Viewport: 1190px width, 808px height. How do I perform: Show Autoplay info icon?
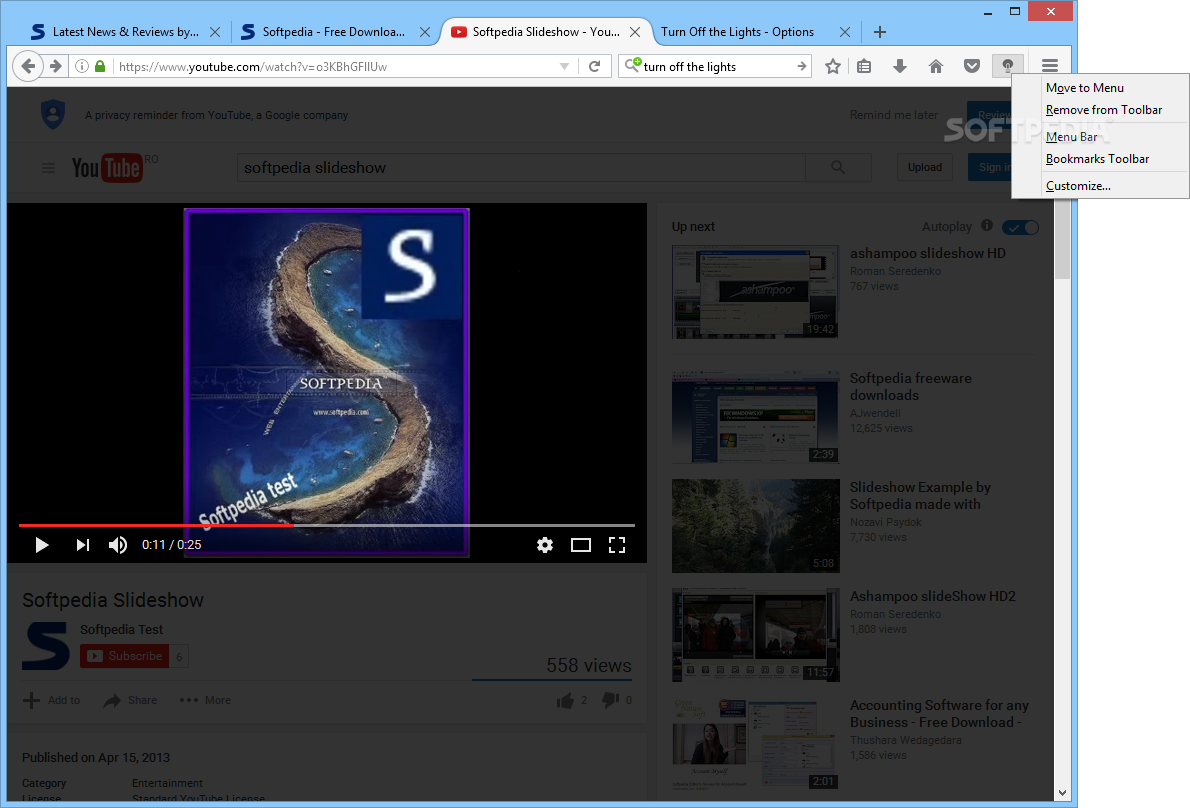(x=987, y=225)
